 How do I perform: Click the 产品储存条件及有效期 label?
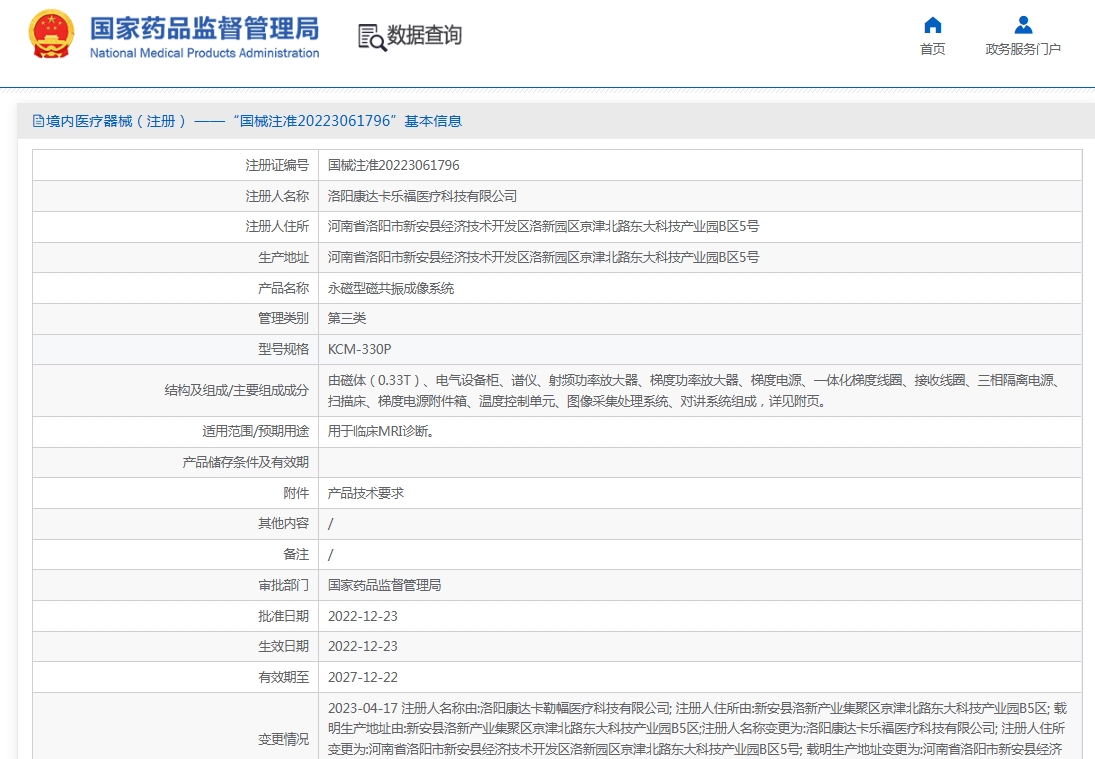click(246, 462)
